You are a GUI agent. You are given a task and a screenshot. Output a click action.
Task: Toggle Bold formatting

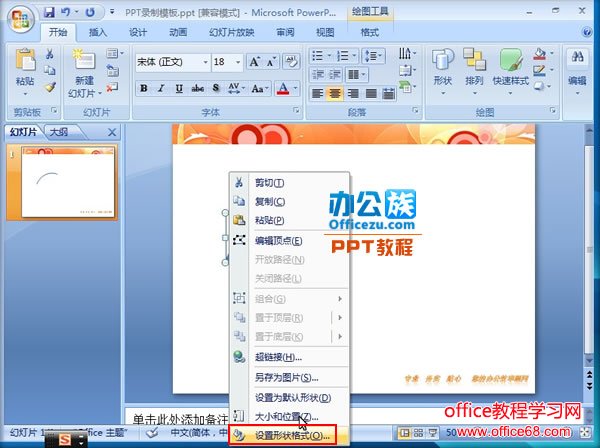pos(144,89)
